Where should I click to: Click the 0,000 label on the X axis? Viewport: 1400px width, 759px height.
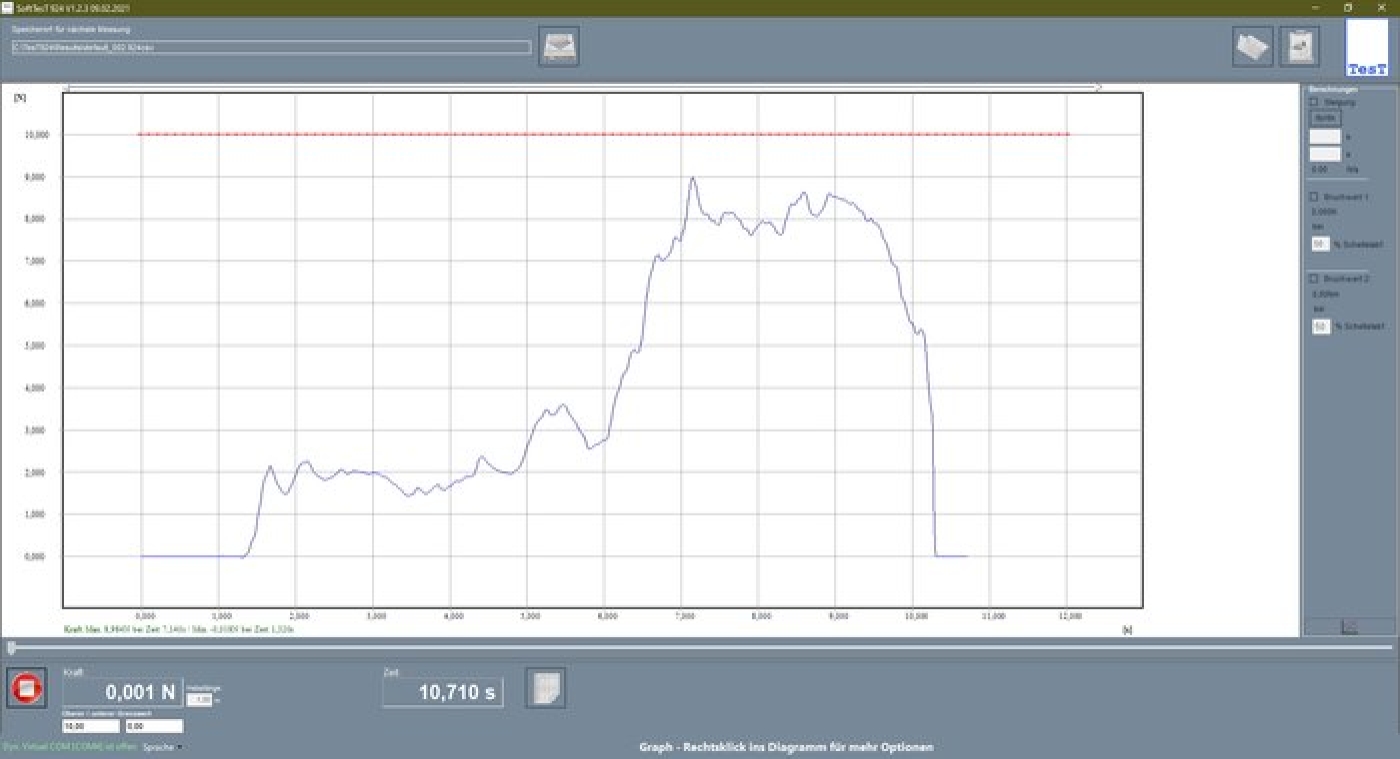(145, 617)
